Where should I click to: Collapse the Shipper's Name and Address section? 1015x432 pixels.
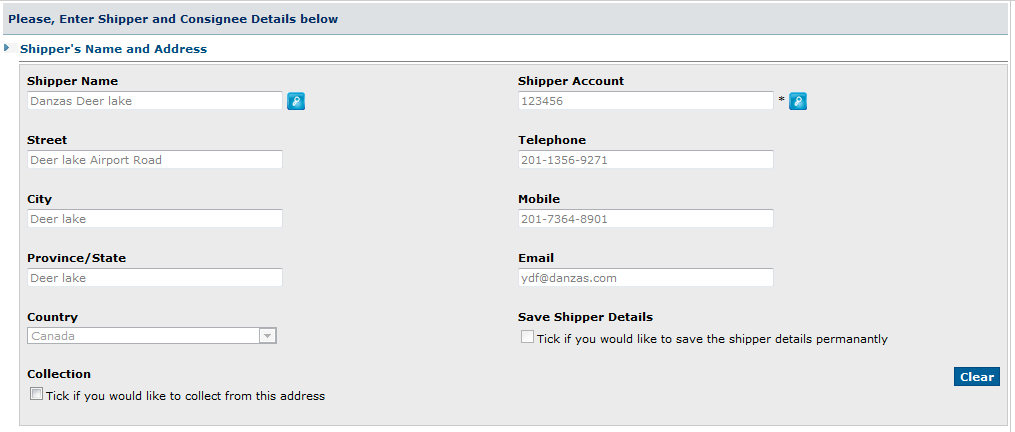[x=6, y=48]
